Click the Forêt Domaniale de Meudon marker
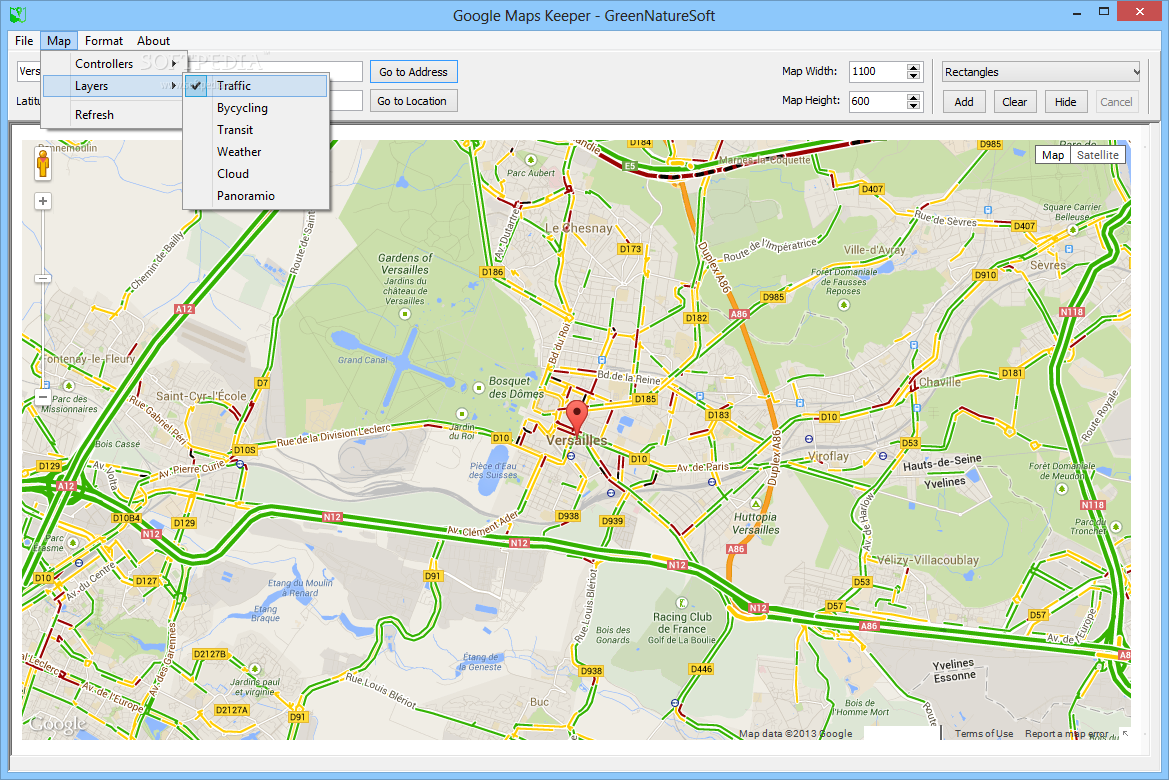The image size is (1169, 780). click(x=1062, y=489)
